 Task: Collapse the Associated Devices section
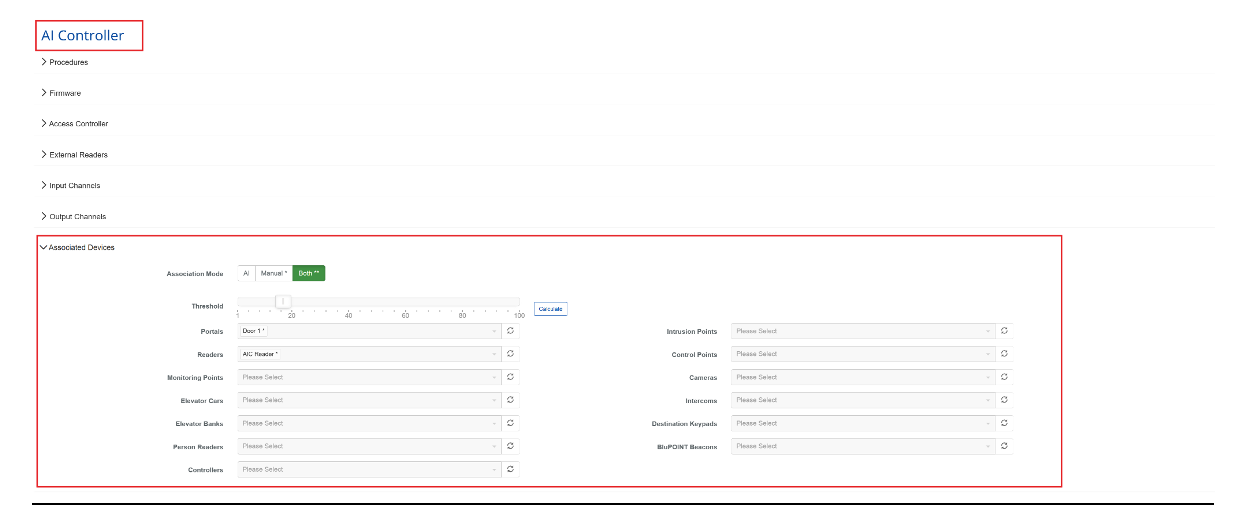[x=80, y=247]
